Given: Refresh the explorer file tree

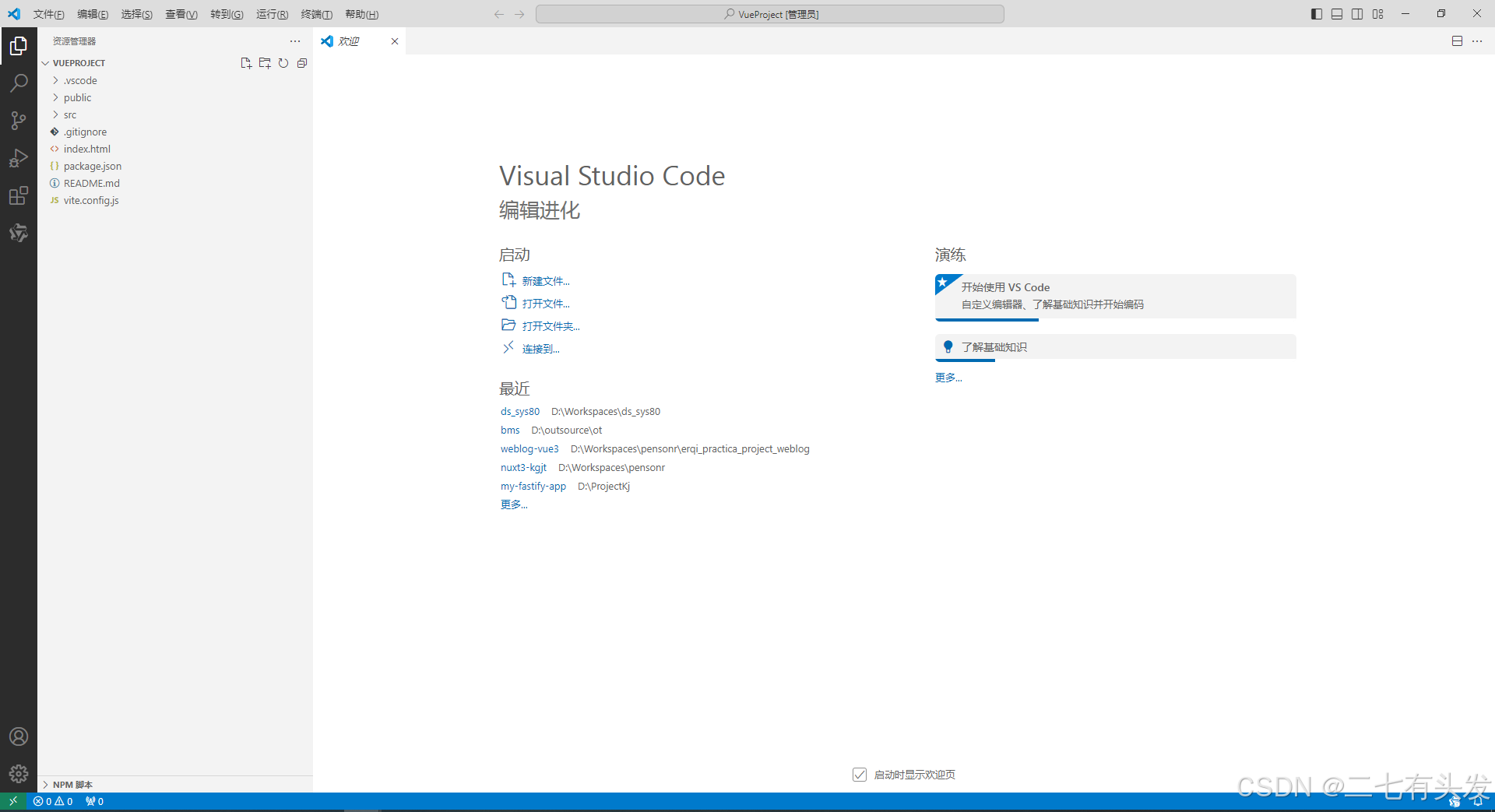Looking at the screenshot, I should 283,63.
